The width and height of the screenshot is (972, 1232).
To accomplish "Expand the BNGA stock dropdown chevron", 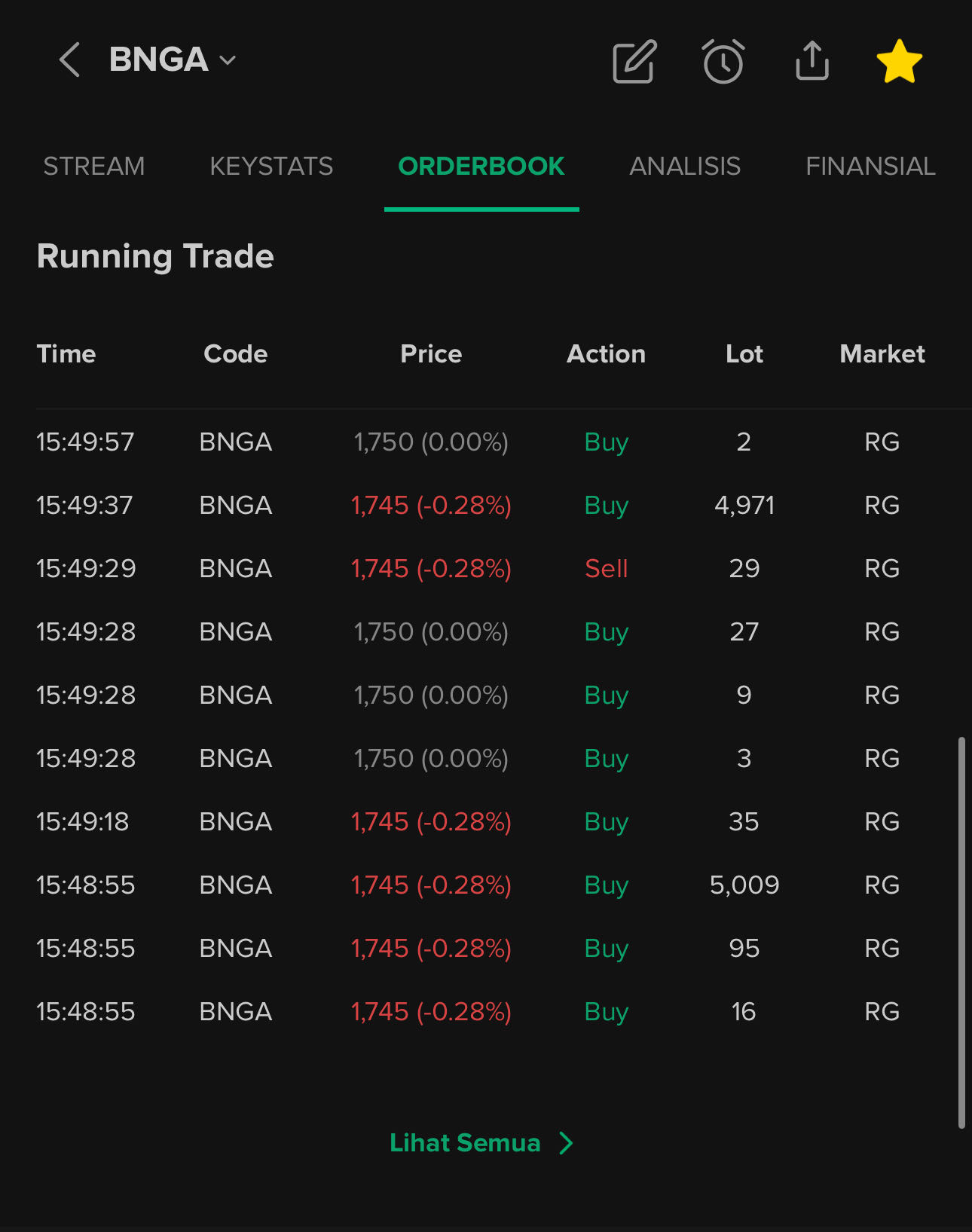I will [x=228, y=60].
